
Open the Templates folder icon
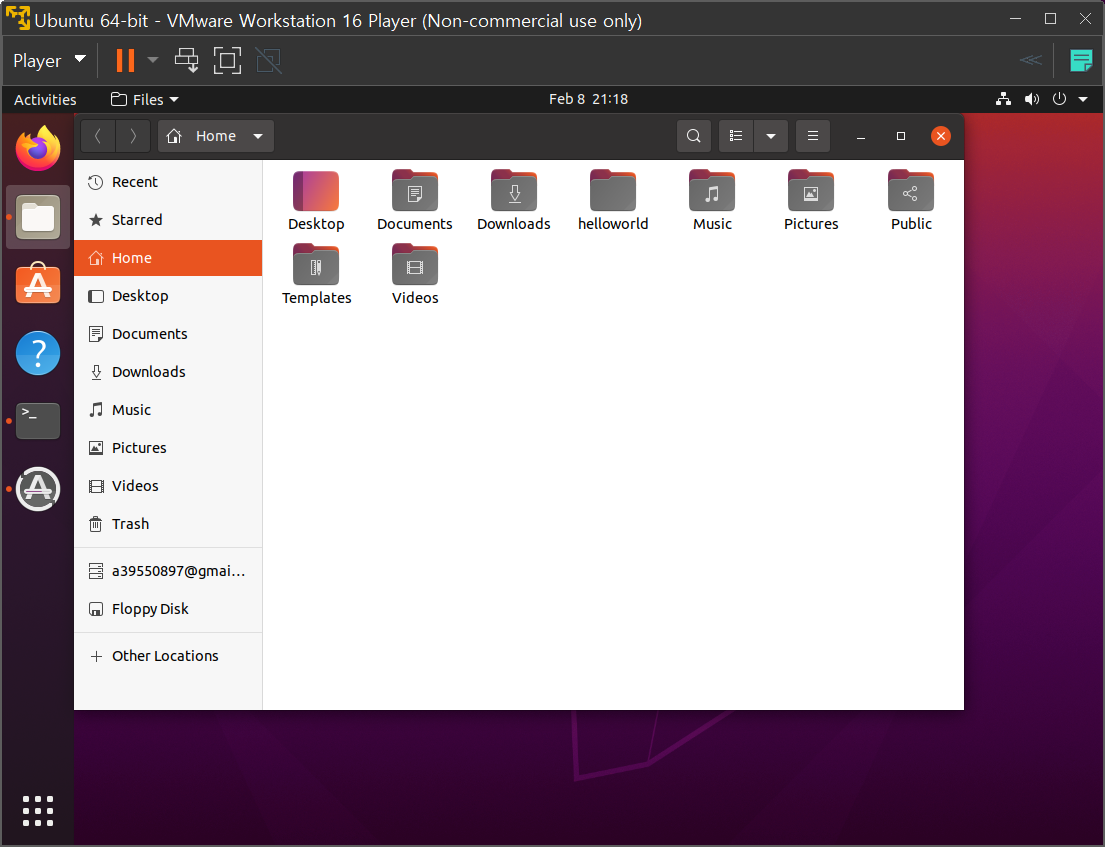click(x=316, y=265)
